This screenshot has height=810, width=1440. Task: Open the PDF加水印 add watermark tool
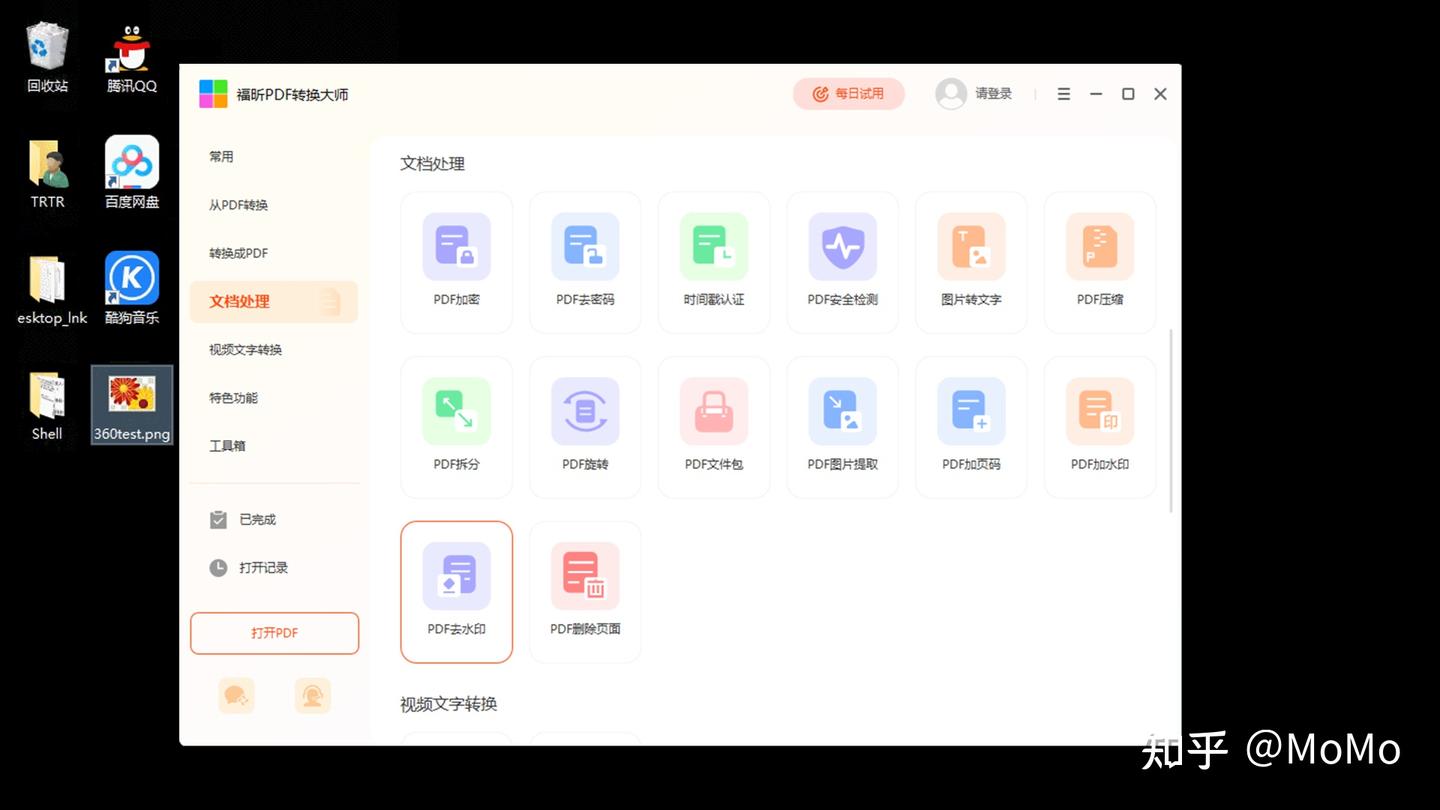coord(1100,427)
